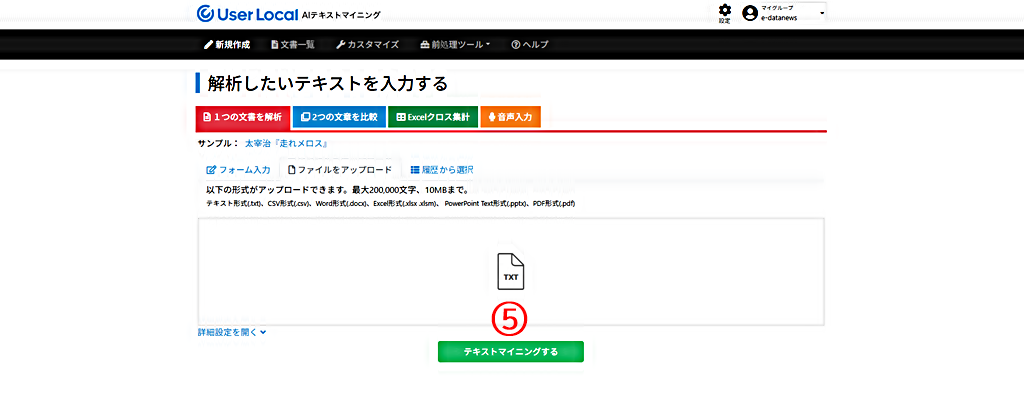Switch to the 2つの文章を比較 tab
The width and height of the screenshot is (1024, 407).
click(339, 118)
